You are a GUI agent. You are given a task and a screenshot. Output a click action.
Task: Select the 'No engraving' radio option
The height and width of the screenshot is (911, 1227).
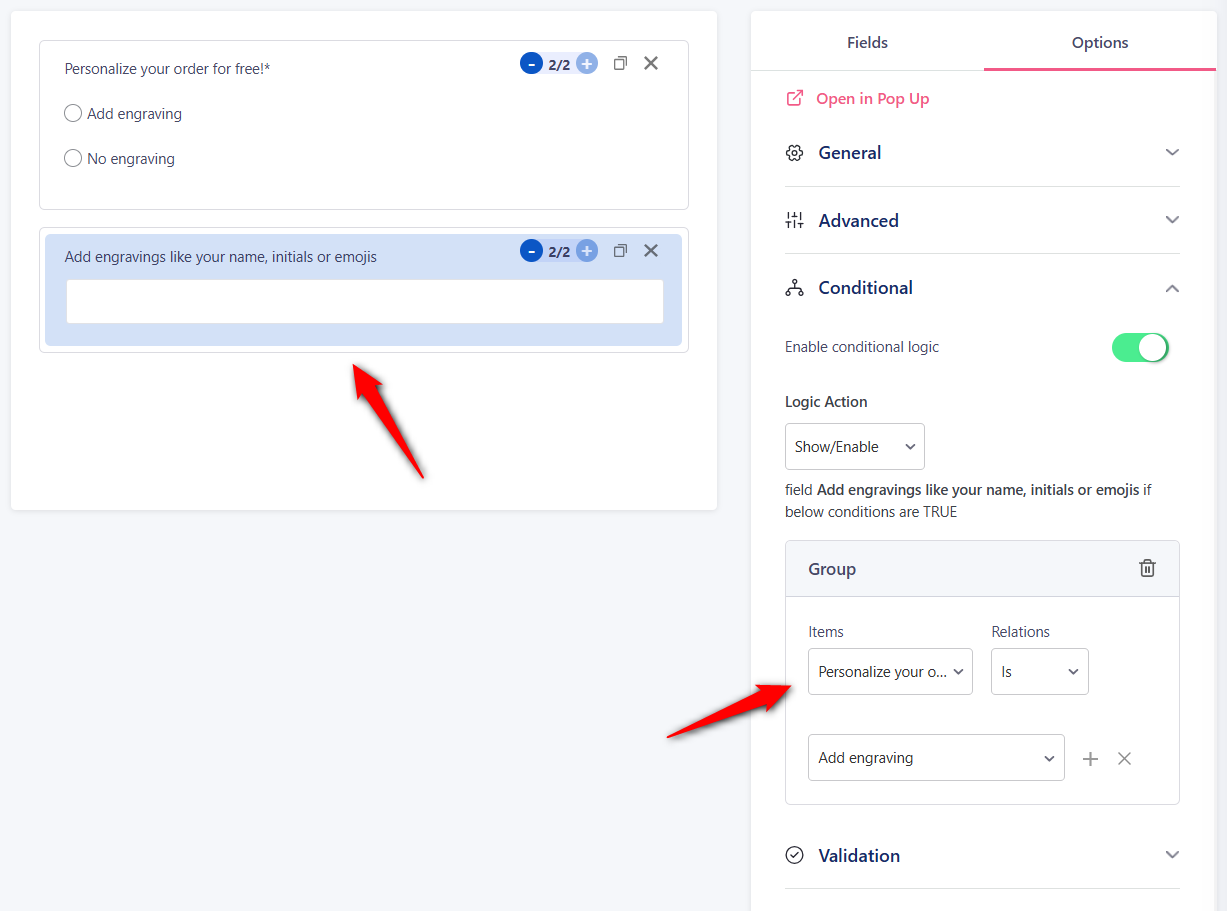click(73, 158)
